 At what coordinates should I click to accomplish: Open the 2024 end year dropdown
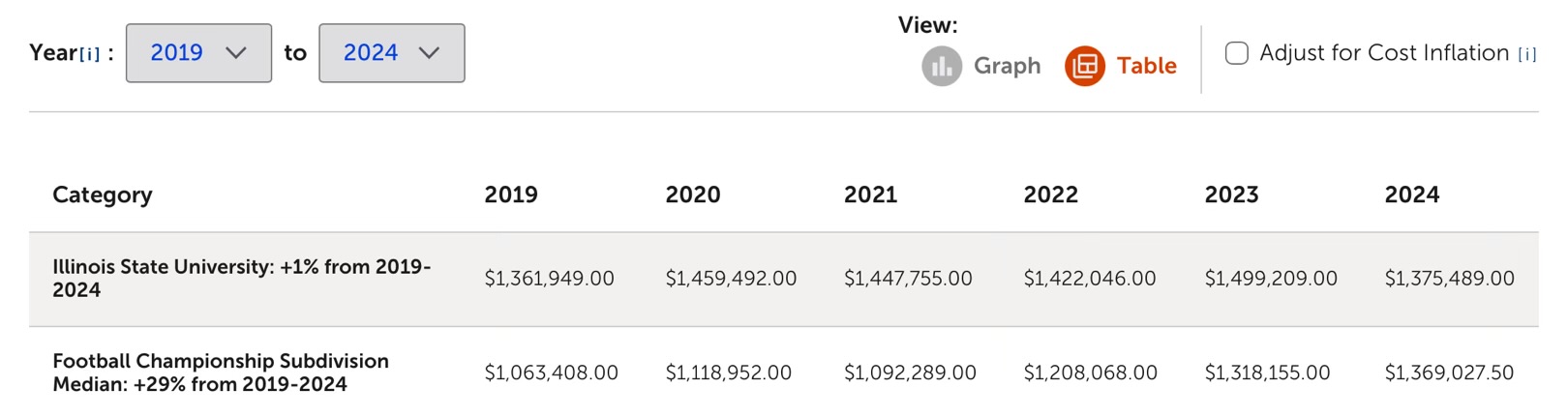[391, 53]
